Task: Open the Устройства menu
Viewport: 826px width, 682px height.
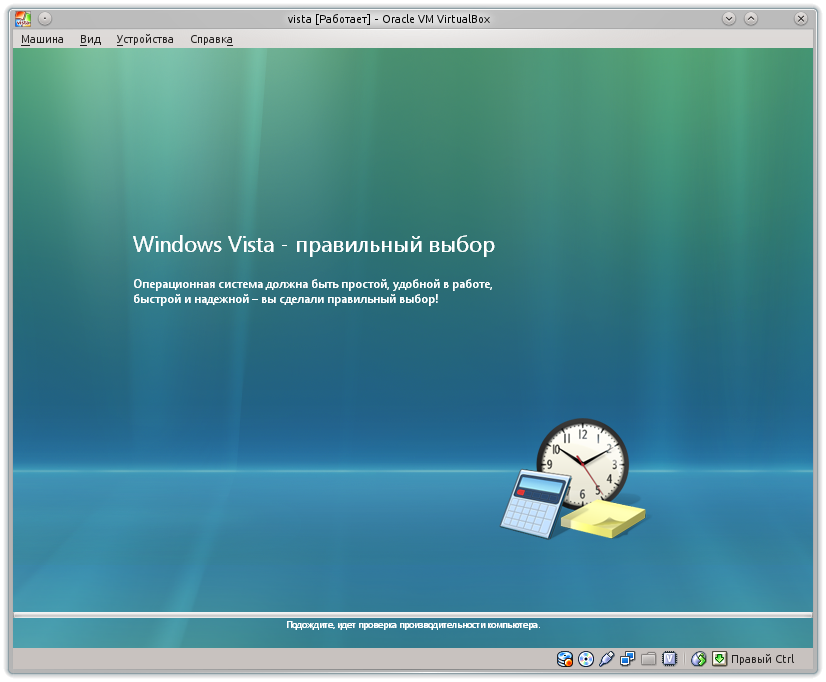Action: (145, 38)
